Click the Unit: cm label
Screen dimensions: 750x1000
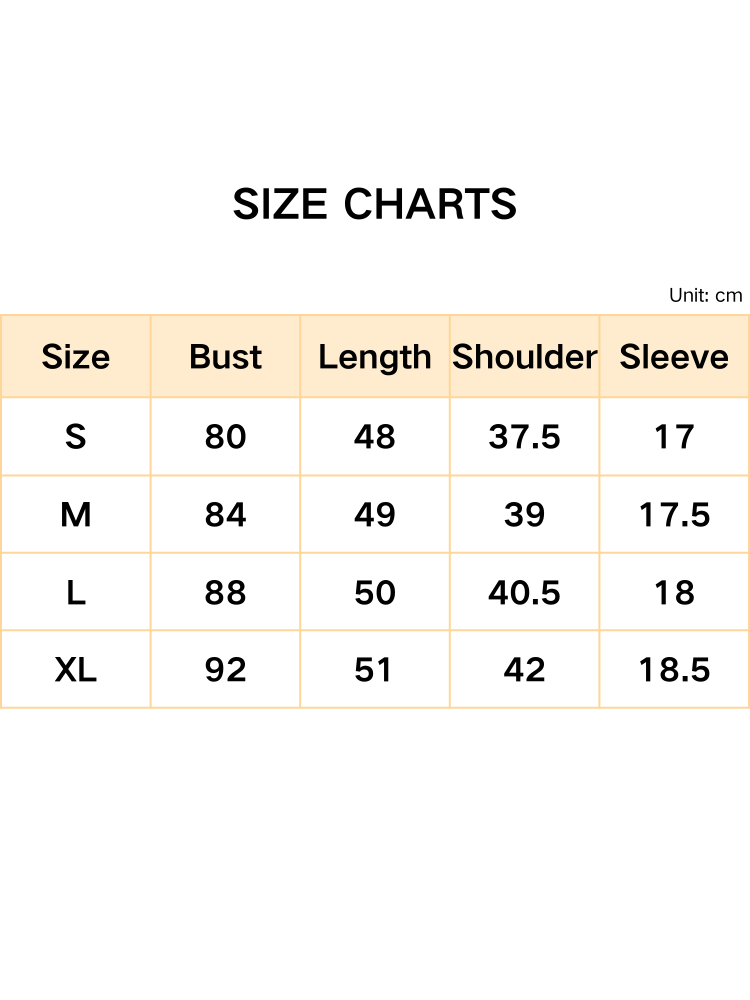pos(705,295)
